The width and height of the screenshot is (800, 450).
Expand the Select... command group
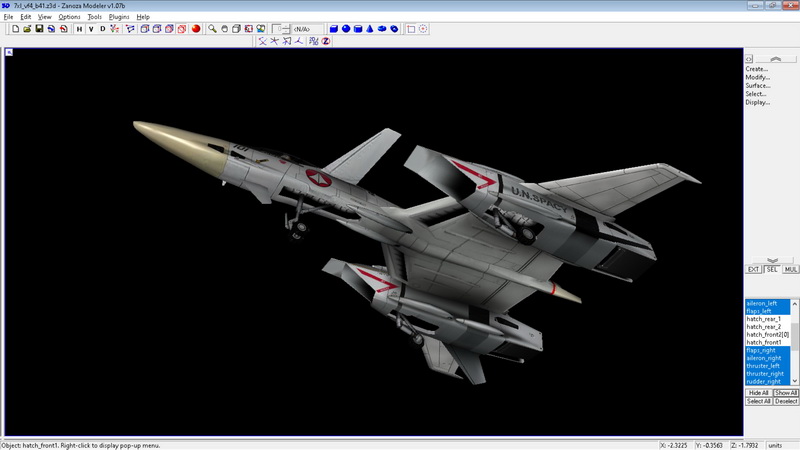click(756, 94)
